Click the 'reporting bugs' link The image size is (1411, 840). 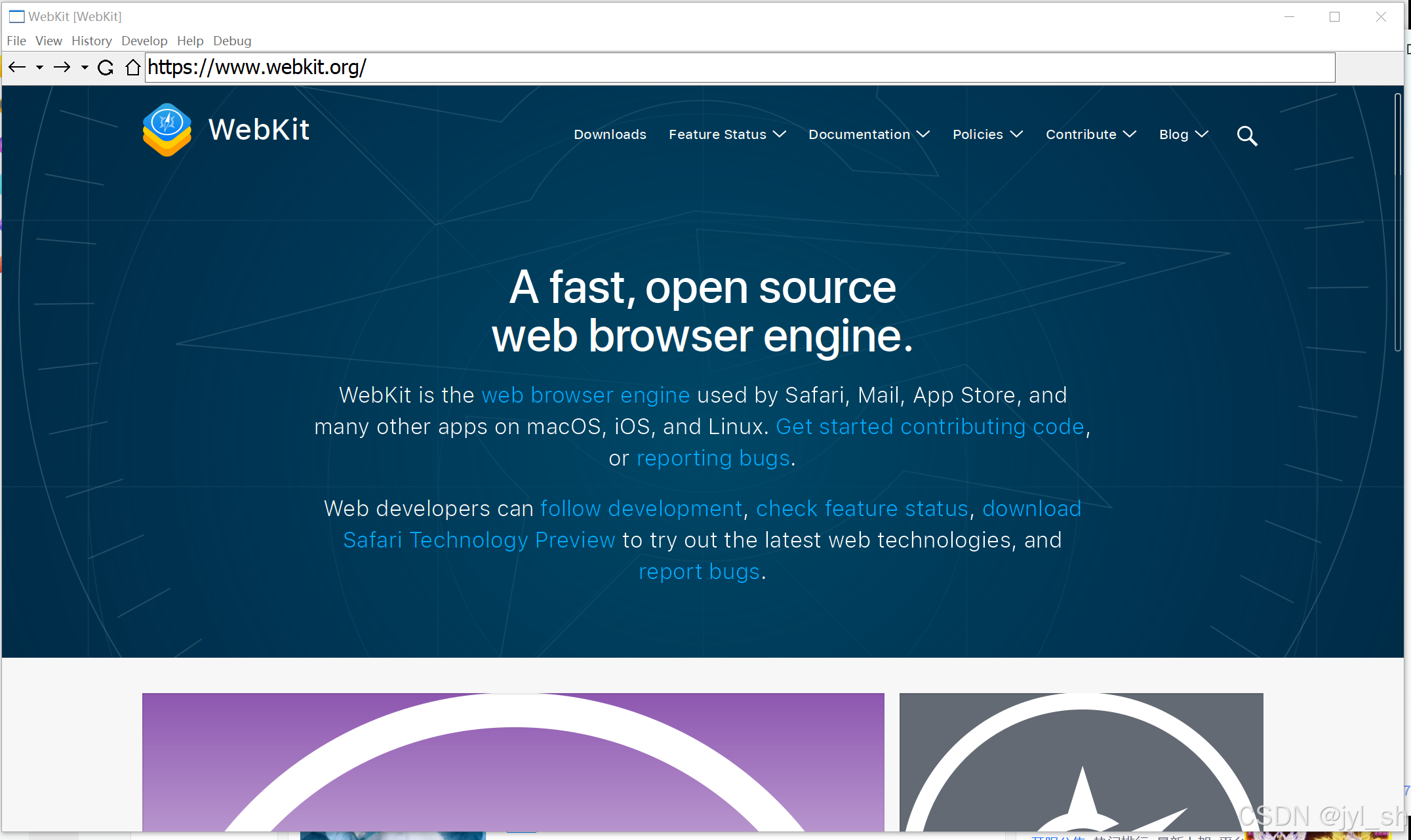[x=713, y=458]
